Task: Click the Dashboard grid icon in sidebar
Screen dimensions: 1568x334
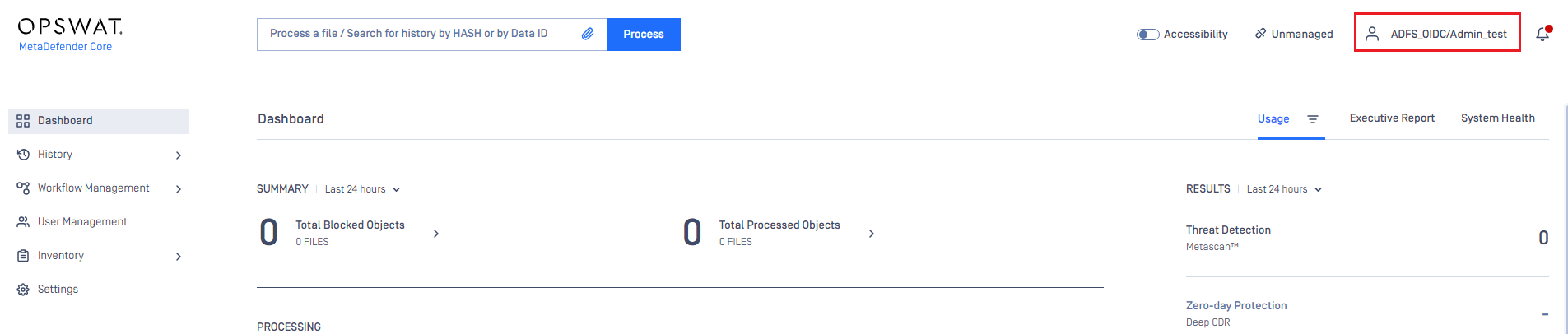Action: 23,121
